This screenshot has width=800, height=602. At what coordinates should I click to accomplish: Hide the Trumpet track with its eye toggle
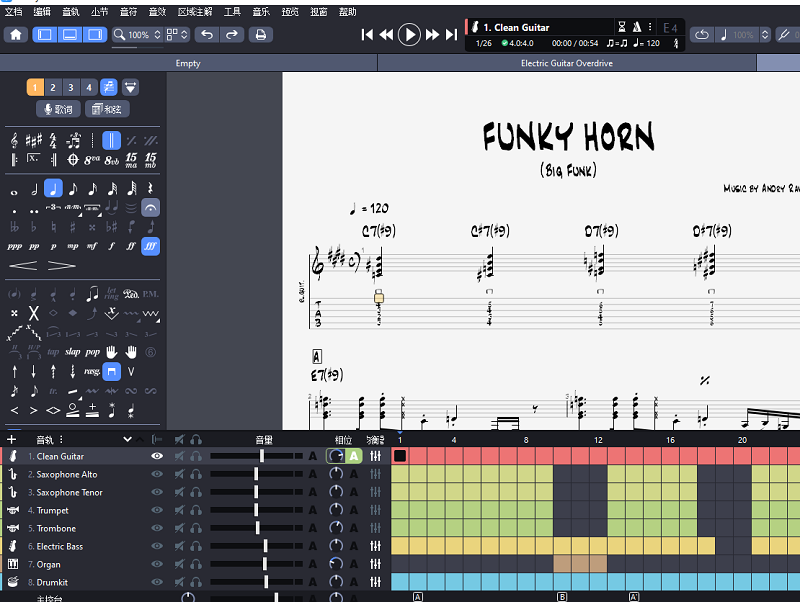pyautogui.click(x=158, y=510)
